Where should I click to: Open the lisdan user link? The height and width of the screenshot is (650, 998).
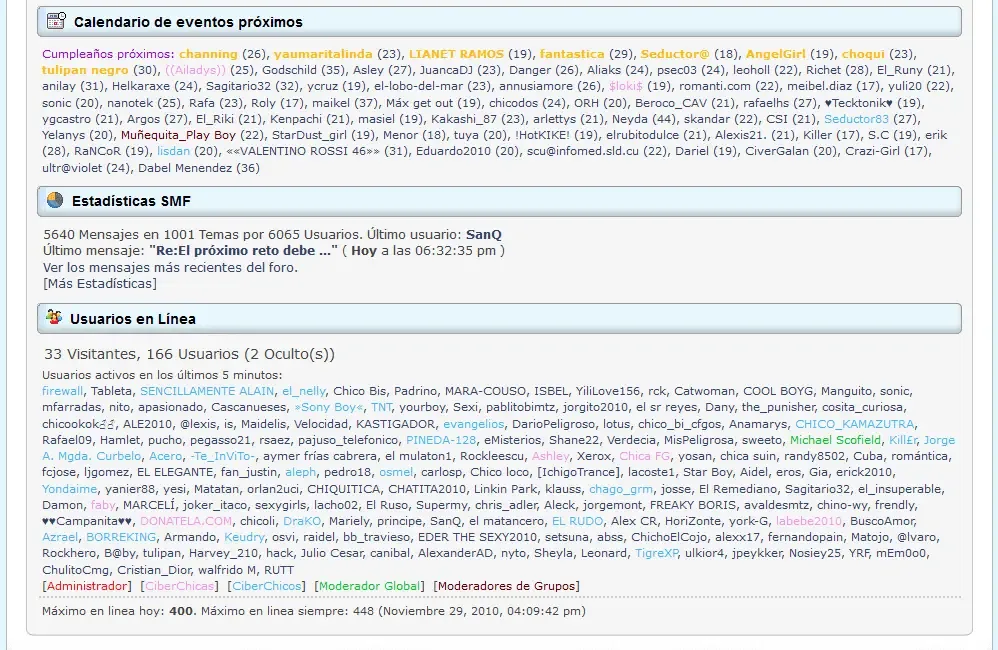point(174,151)
